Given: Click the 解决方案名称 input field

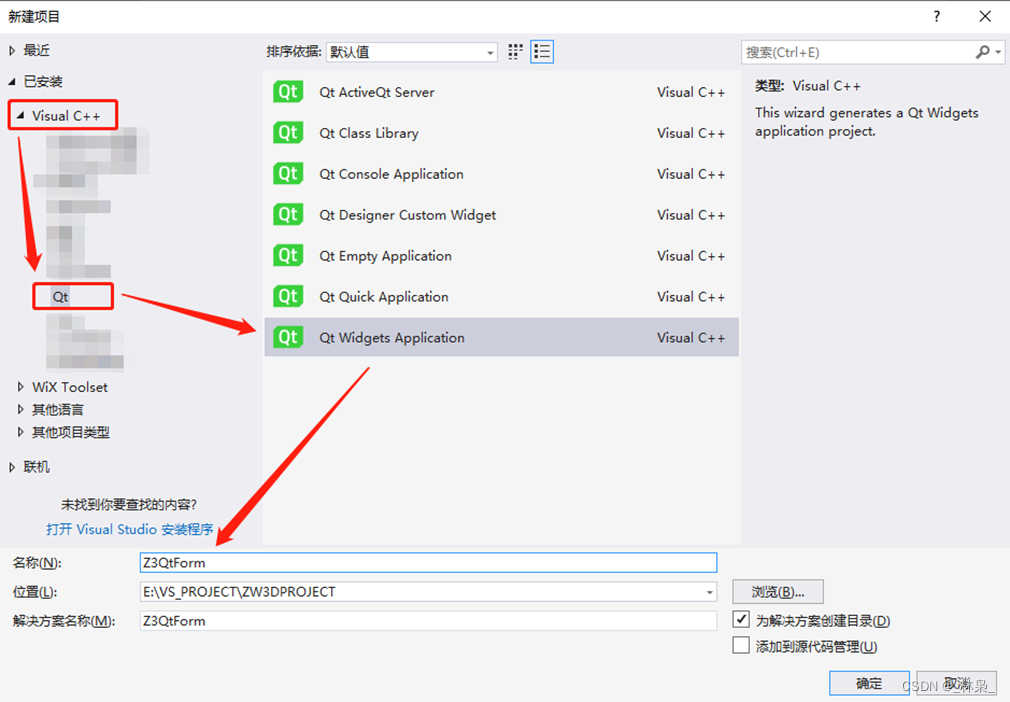Looking at the screenshot, I should (x=428, y=621).
